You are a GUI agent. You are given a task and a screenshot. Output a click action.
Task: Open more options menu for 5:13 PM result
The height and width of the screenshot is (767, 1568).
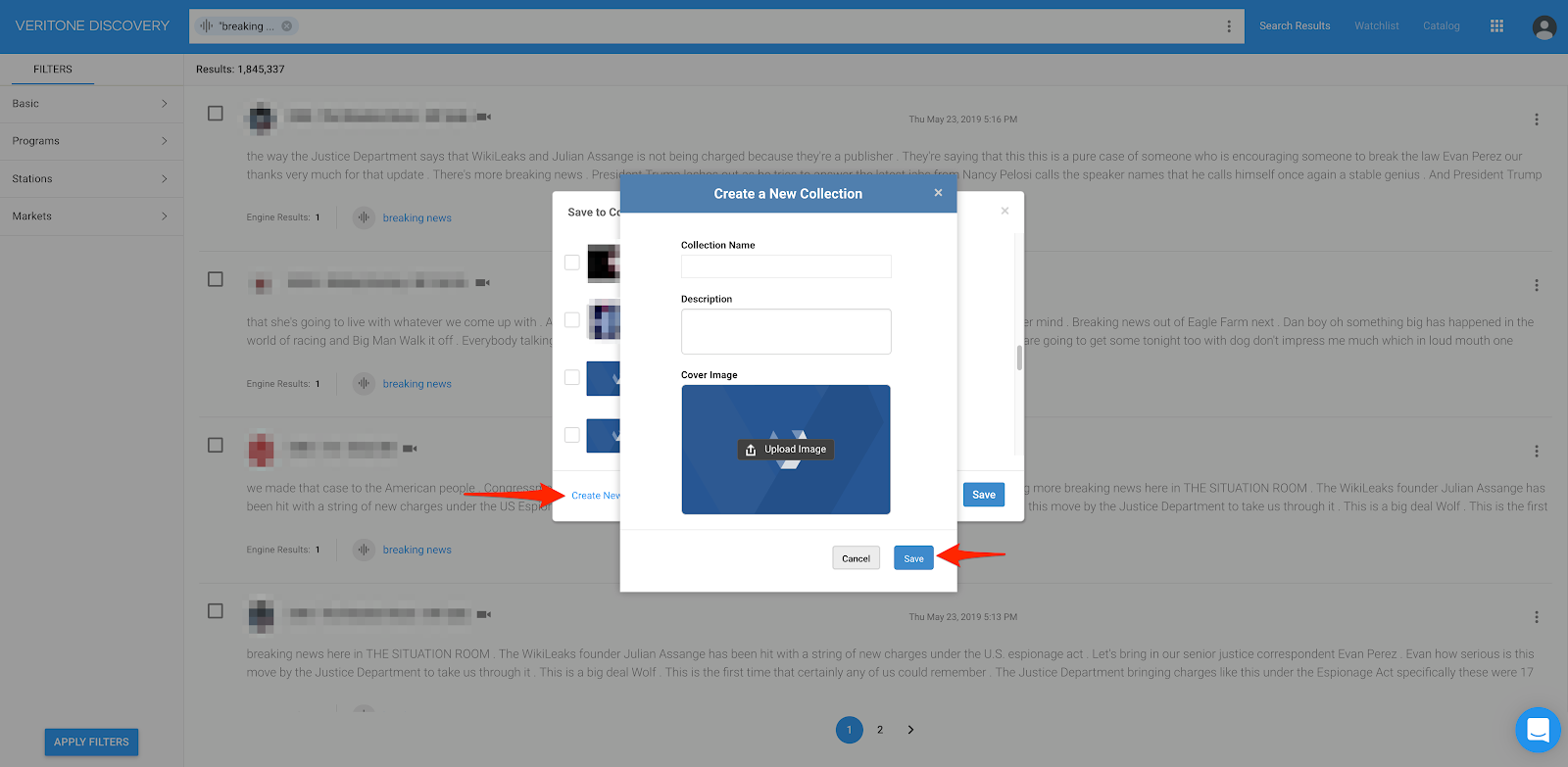(x=1536, y=617)
